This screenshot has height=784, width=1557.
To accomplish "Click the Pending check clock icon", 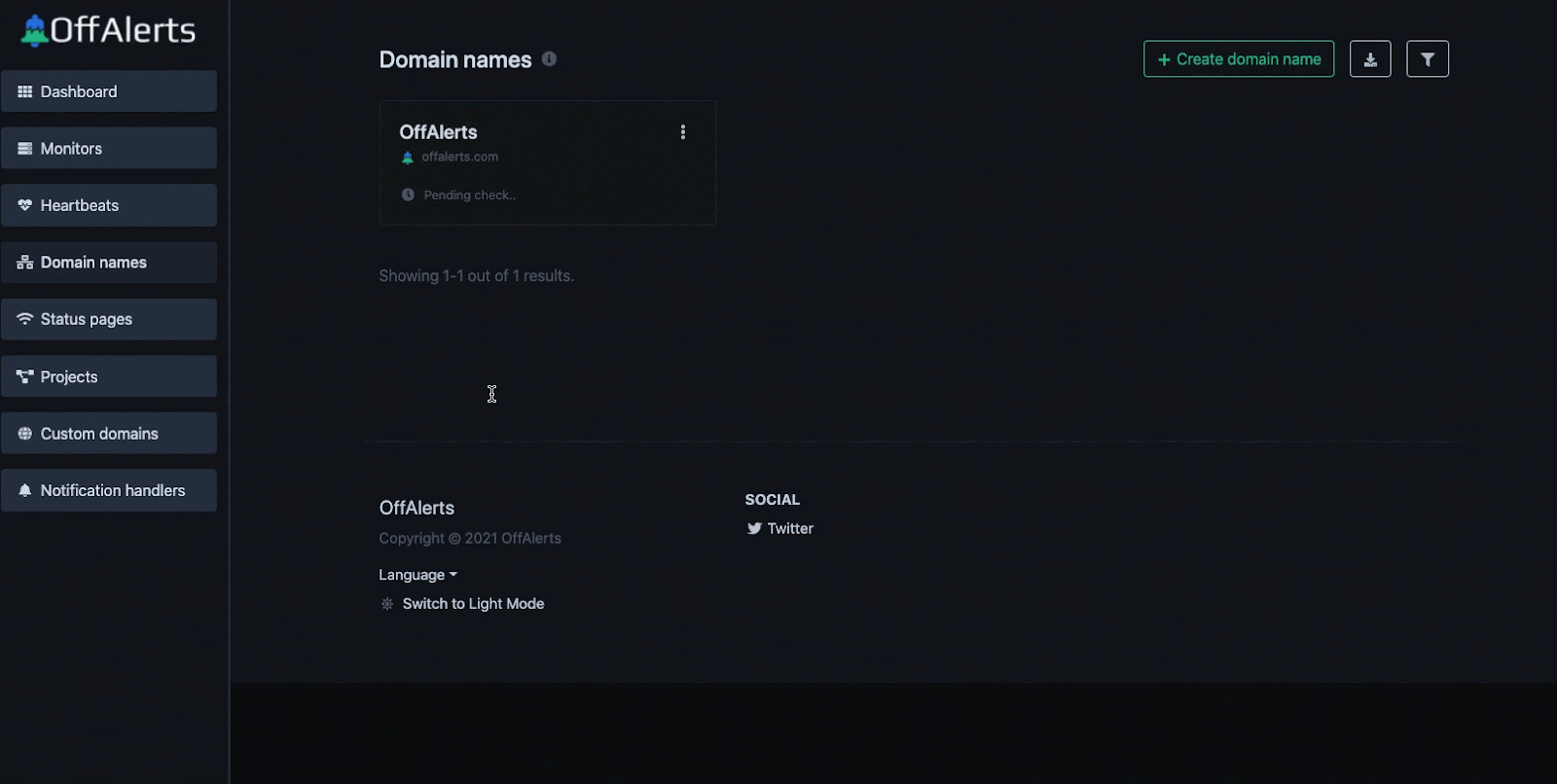I will pos(408,195).
